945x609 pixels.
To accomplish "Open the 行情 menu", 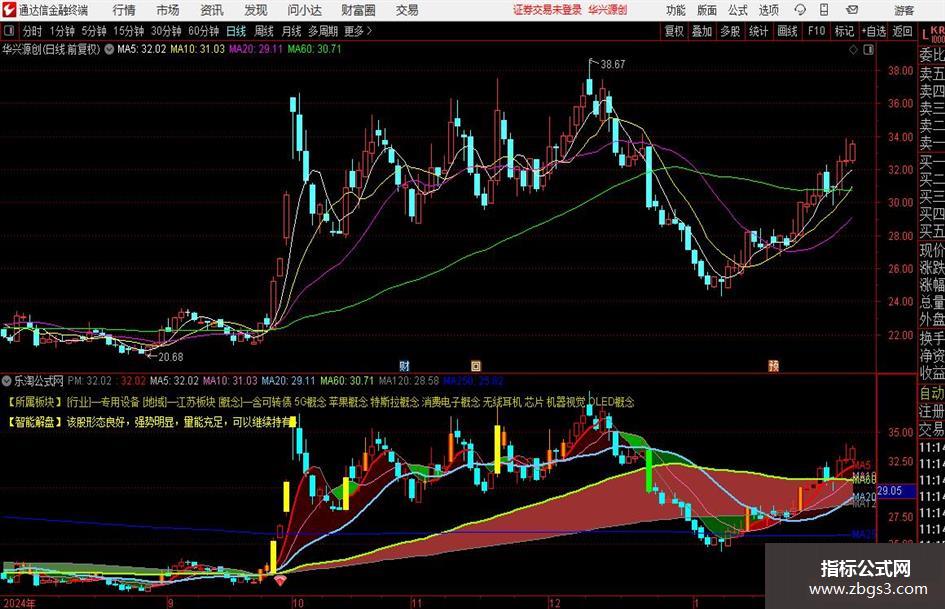I will click(x=124, y=10).
